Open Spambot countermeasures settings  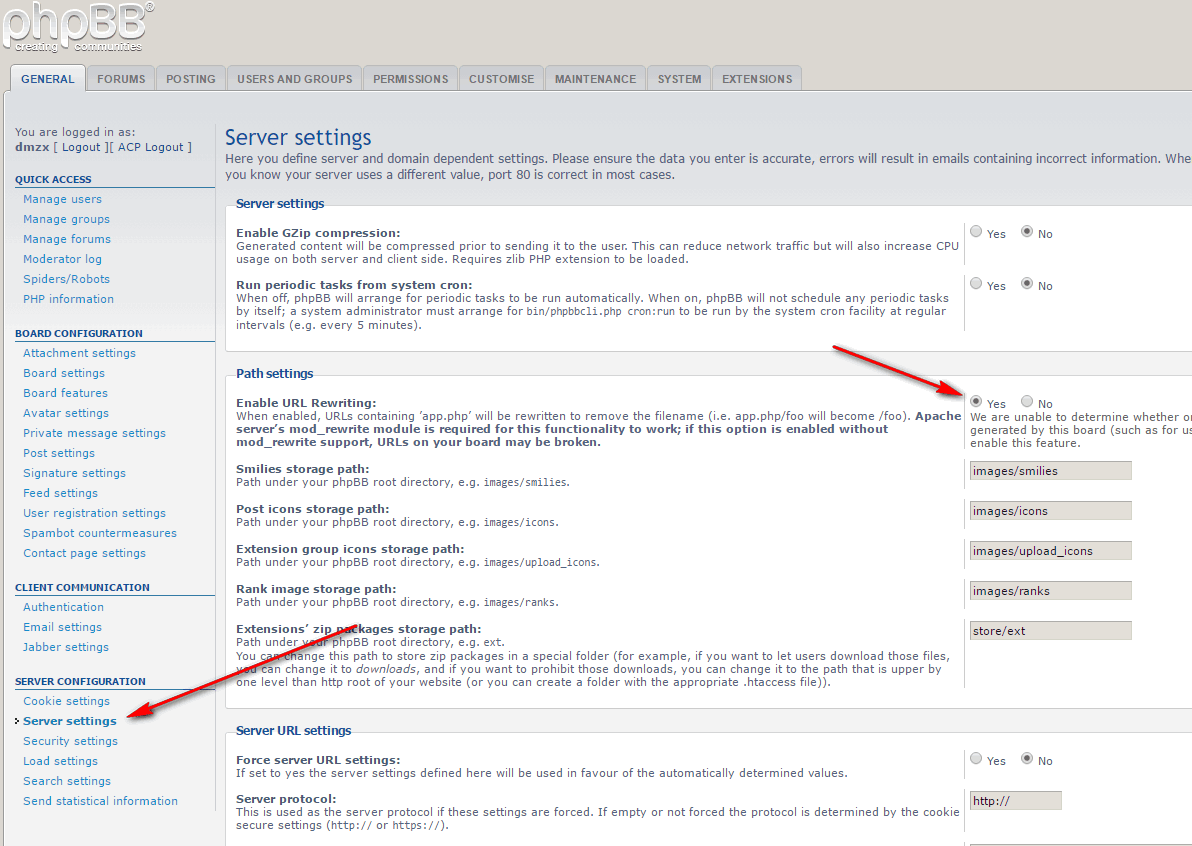(100, 533)
